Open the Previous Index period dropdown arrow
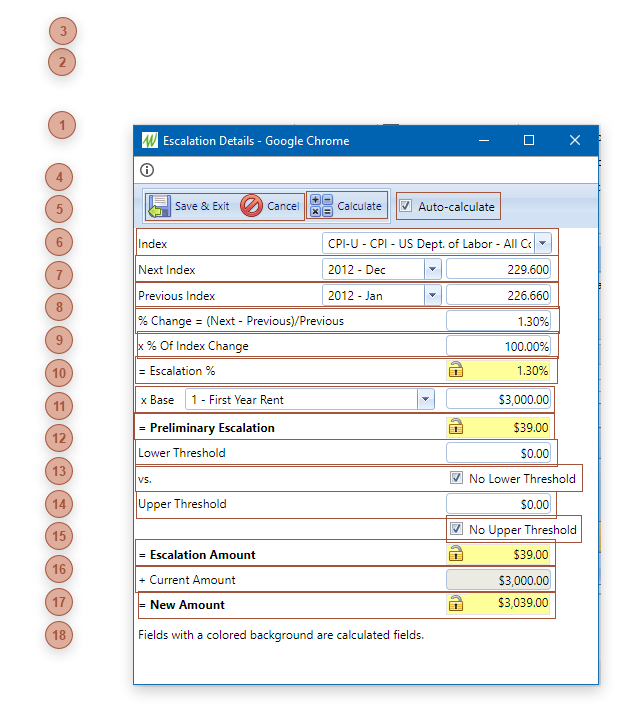 click(433, 295)
